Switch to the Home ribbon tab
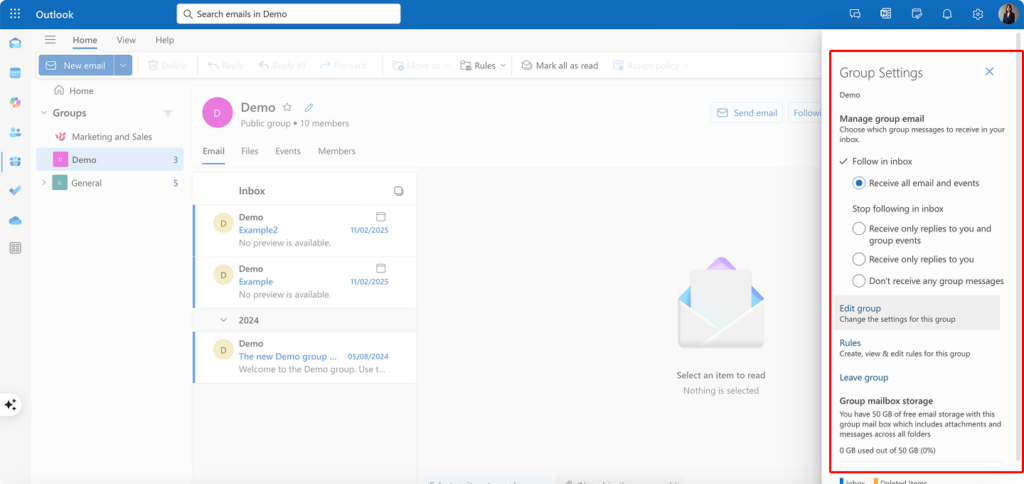 [x=85, y=40]
